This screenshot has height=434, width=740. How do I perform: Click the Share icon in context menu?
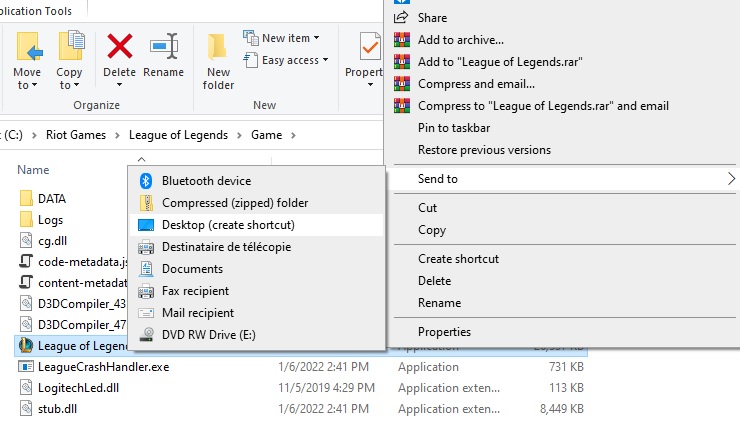coord(401,17)
